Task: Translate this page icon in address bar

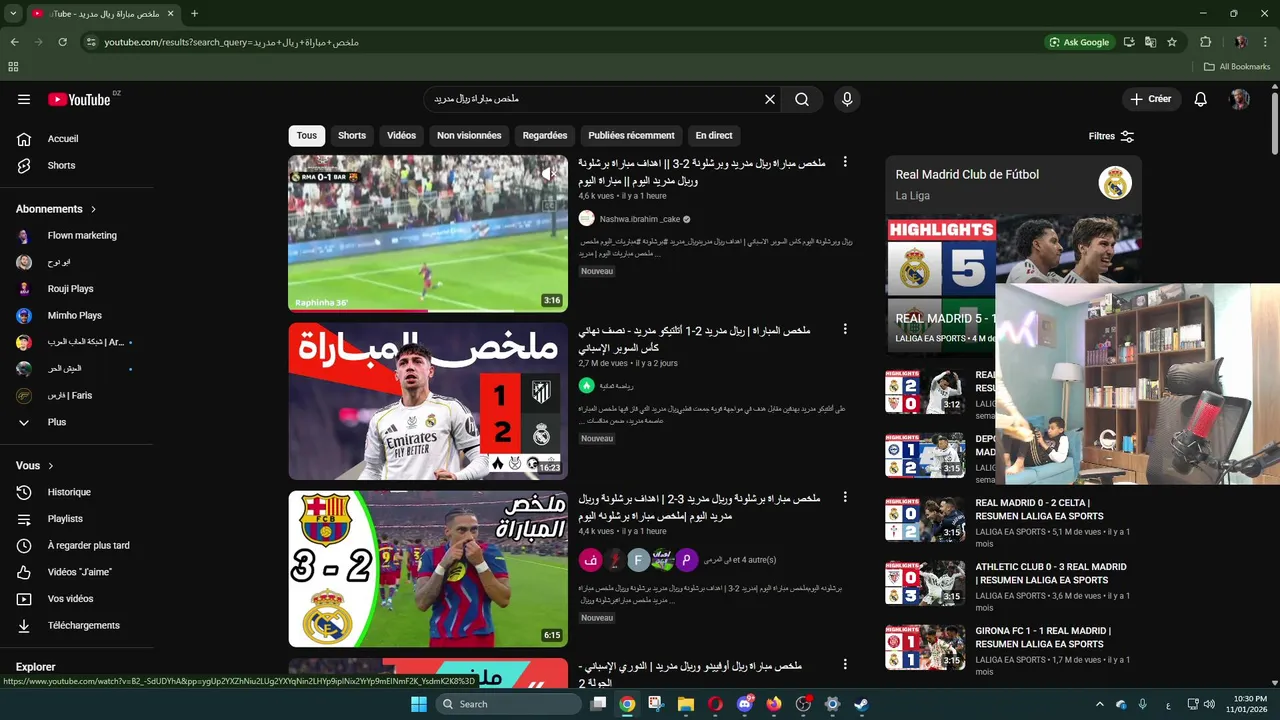Action: 1150,42
